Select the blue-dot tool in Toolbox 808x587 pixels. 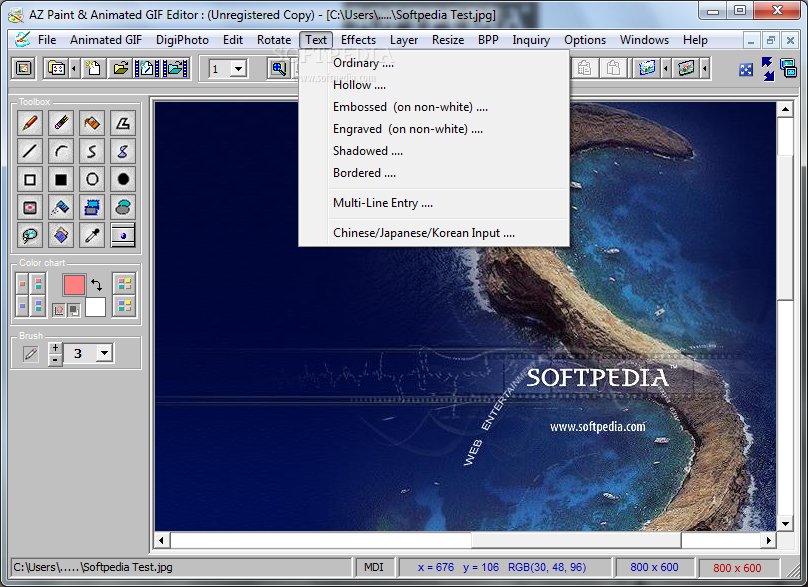123,236
